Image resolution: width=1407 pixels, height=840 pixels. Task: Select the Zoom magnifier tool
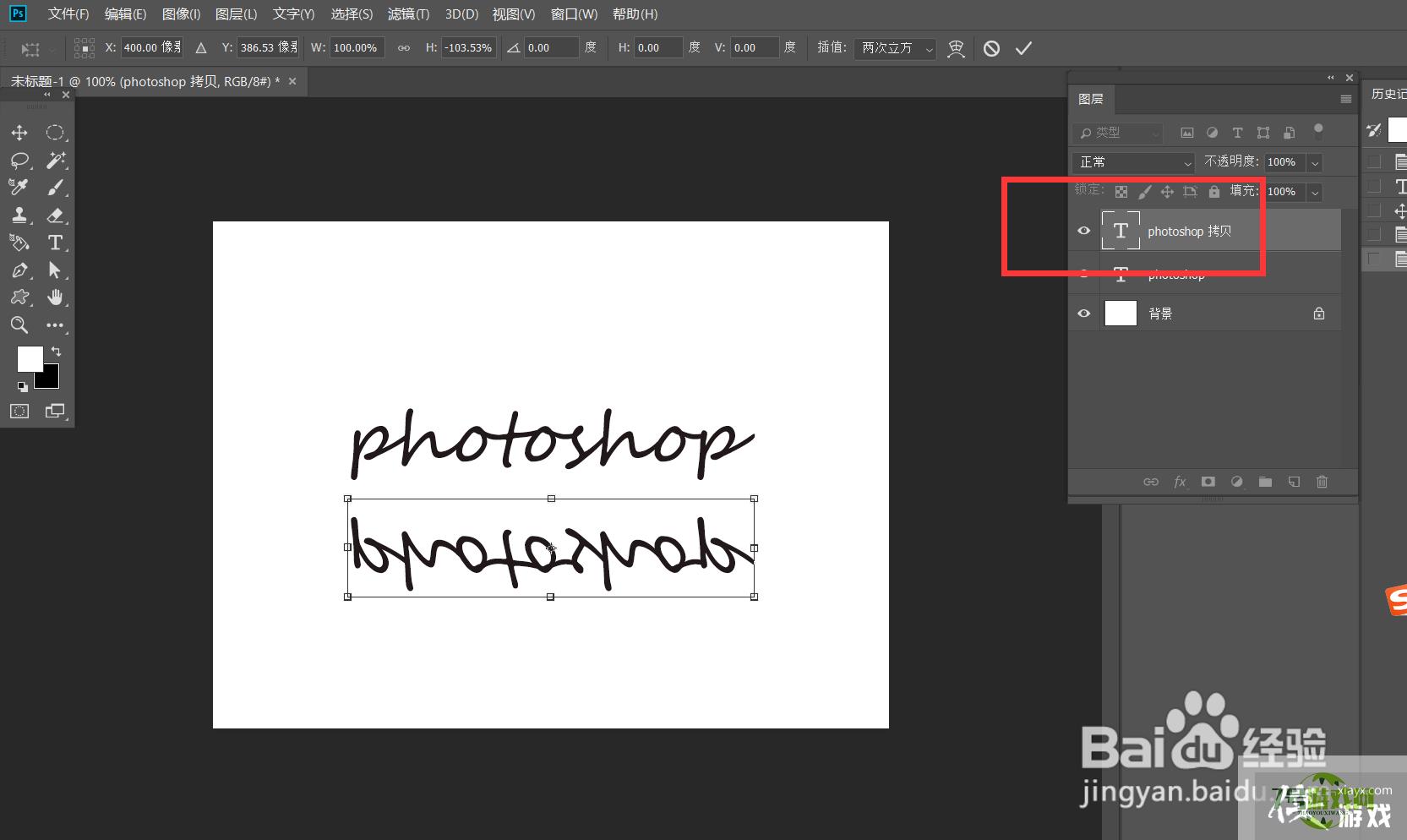(19, 325)
